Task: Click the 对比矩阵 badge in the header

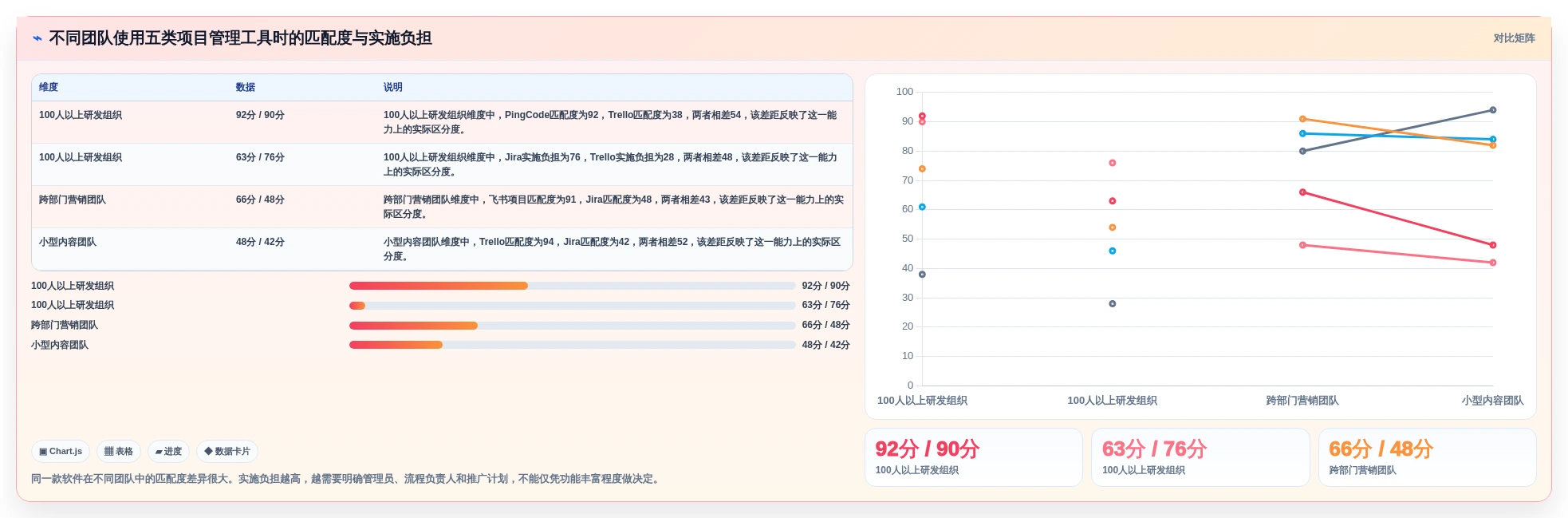Action: tap(1514, 38)
